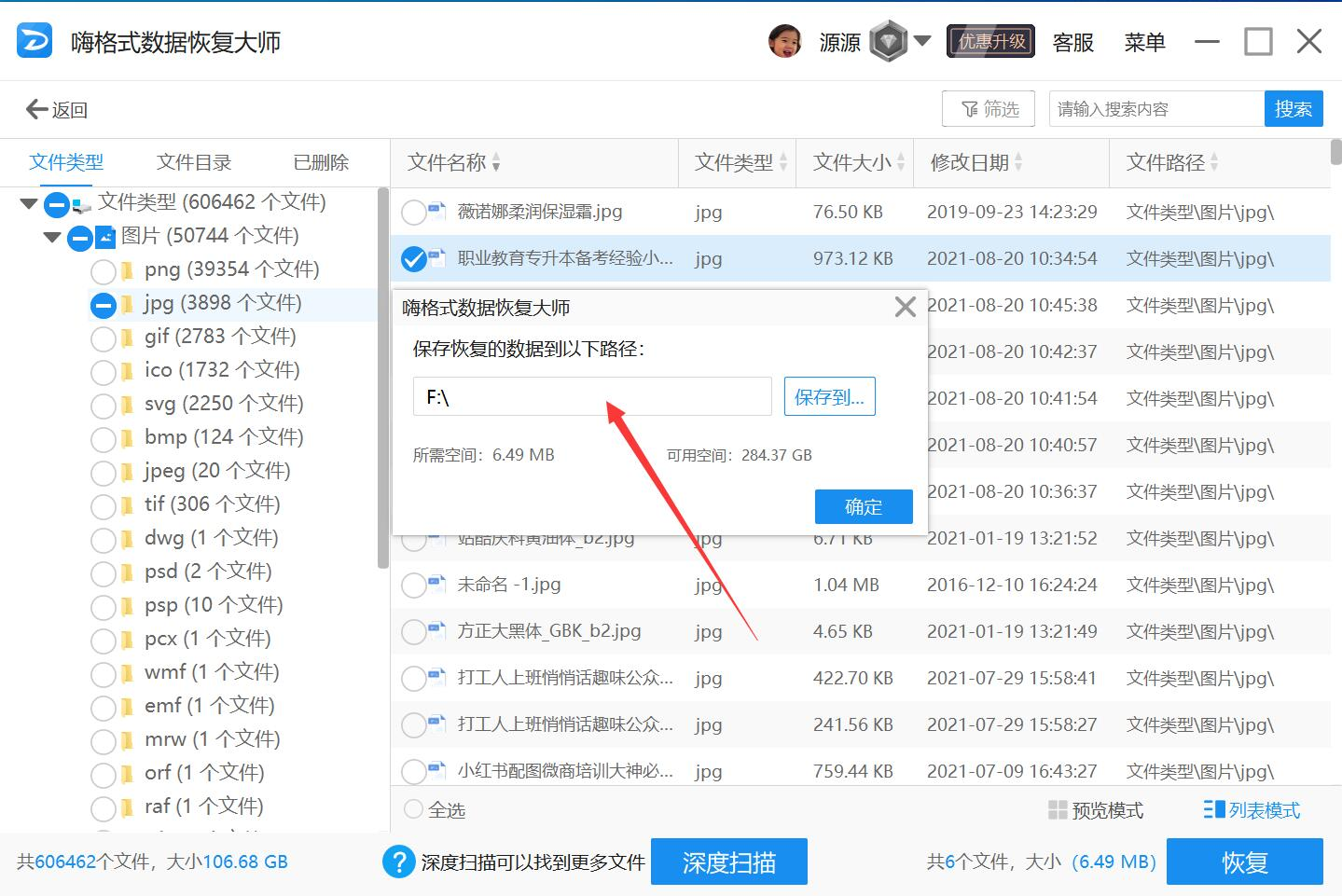1342x896 pixels.
Task: Click the 确定 confirm button
Action: [863, 506]
